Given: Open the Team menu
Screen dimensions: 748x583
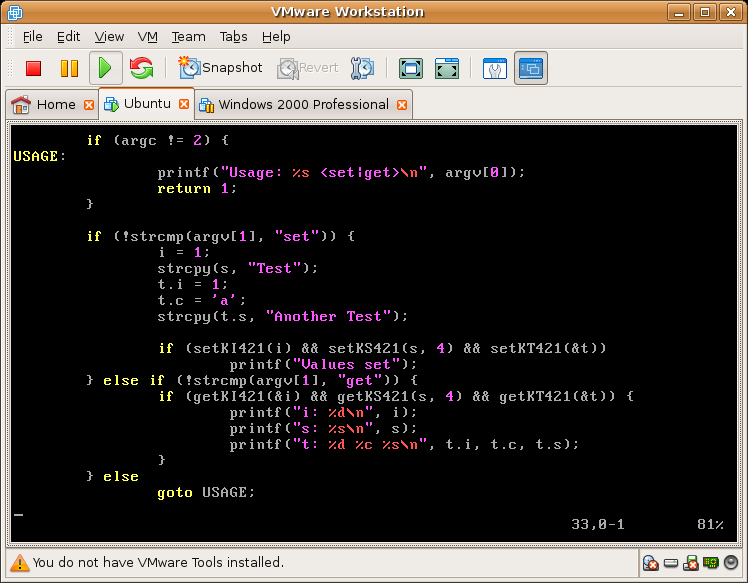Looking at the screenshot, I should 188,36.
